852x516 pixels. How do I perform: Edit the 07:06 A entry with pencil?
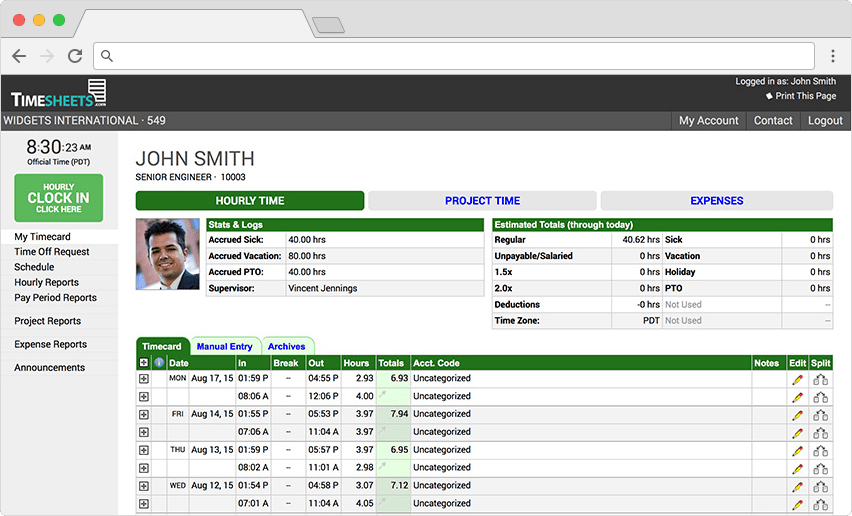click(797, 433)
